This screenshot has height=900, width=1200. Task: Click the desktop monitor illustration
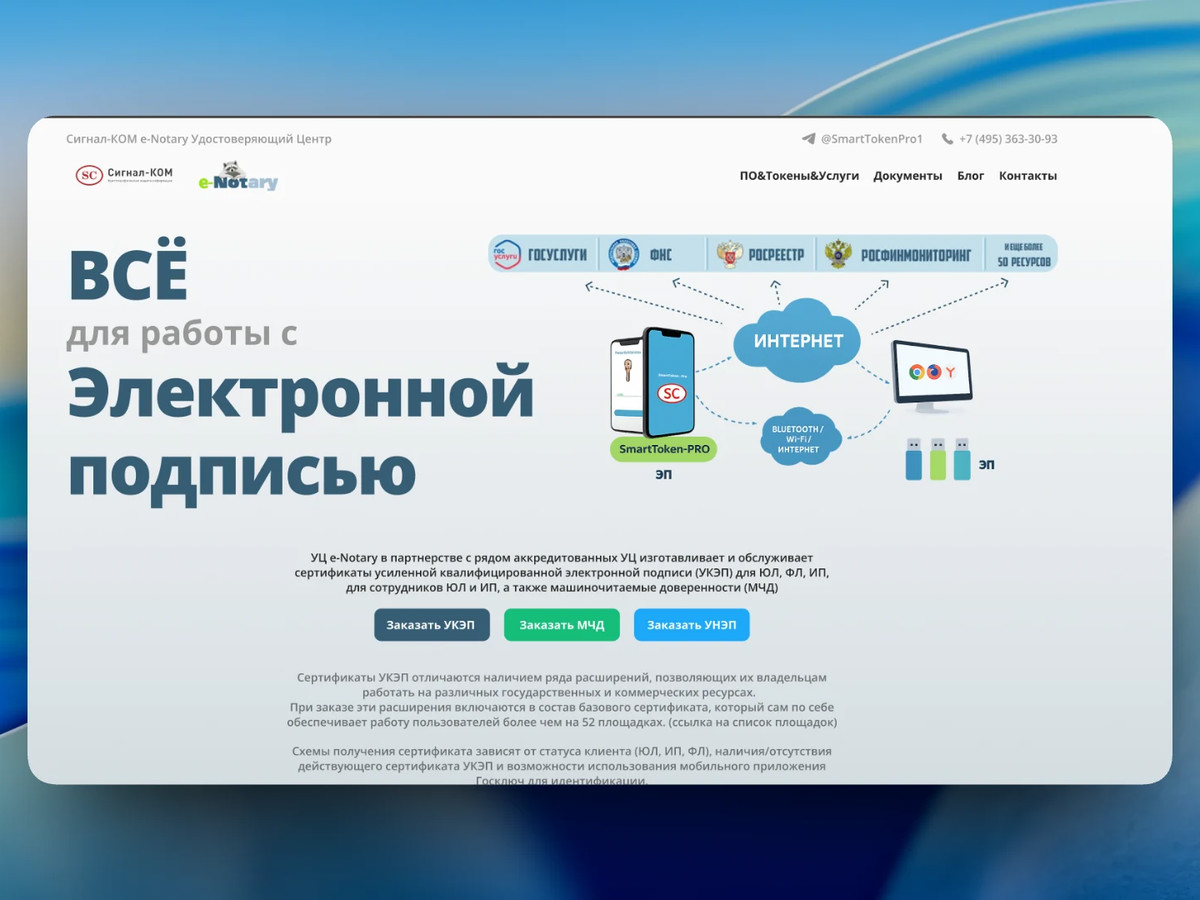pyautogui.click(x=931, y=376)
